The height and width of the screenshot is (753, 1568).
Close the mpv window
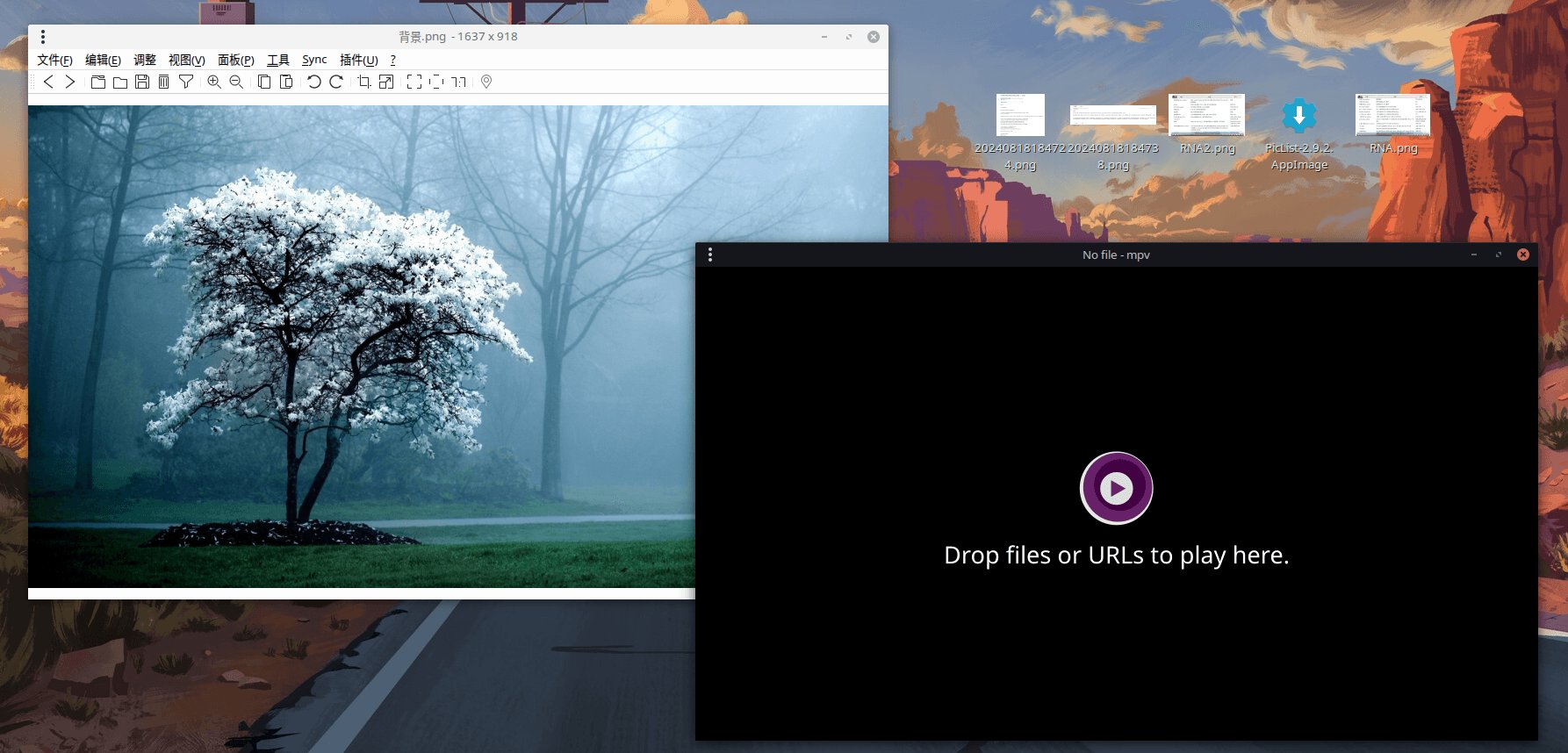coord(1523,255)
